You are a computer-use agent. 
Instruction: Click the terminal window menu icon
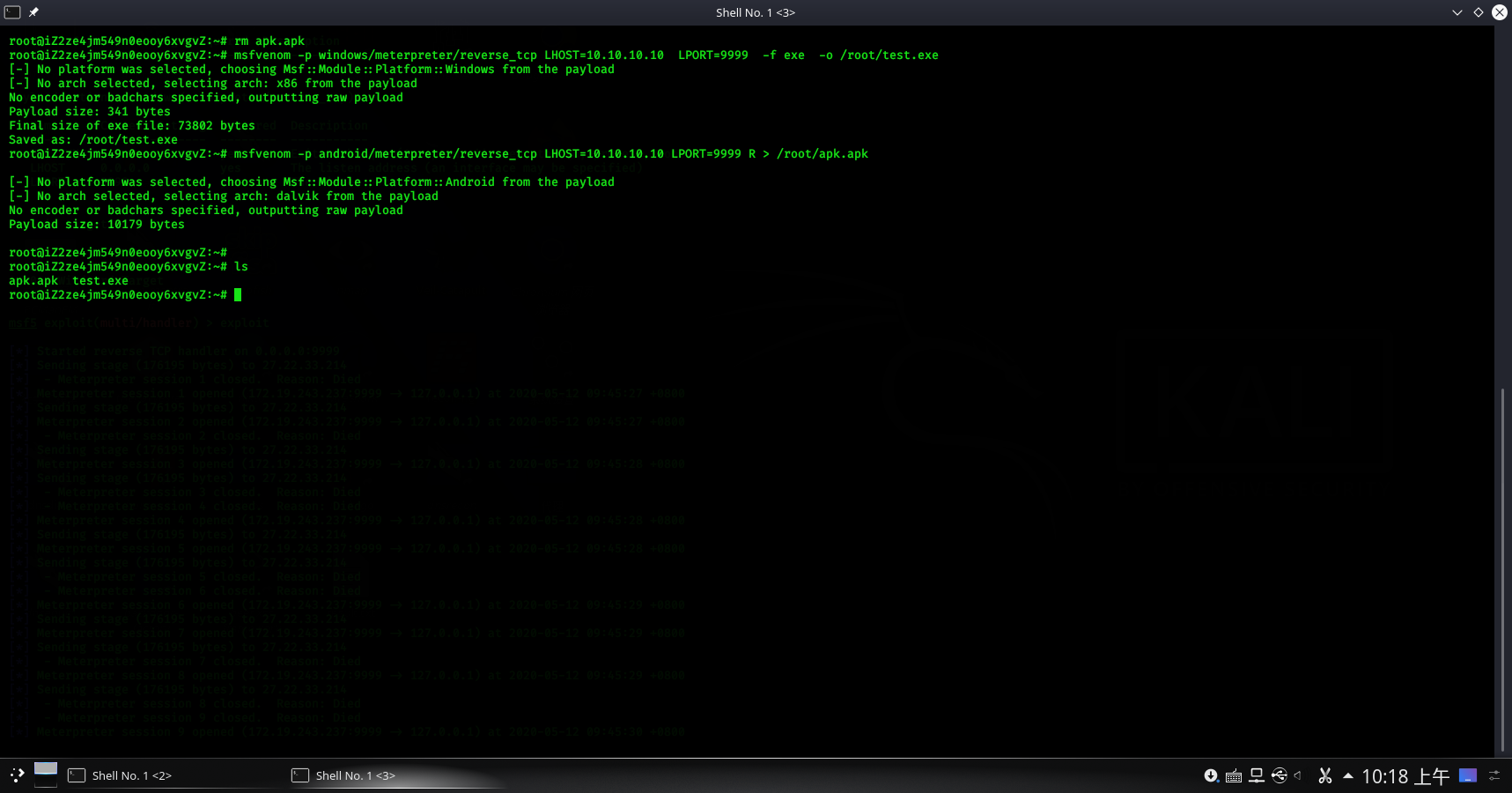12,12
